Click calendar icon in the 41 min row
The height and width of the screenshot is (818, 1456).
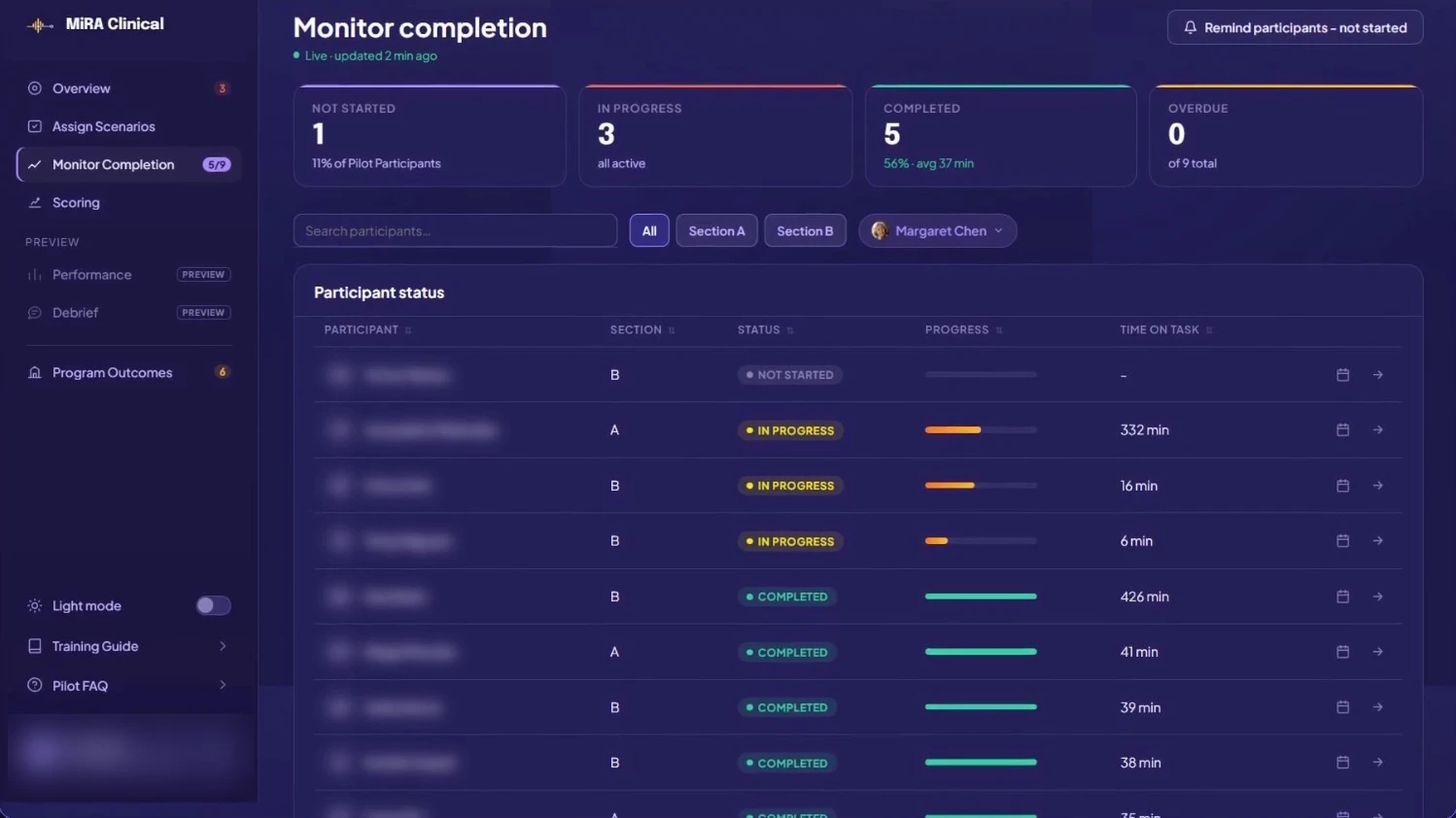click(x=1342, y=651)
